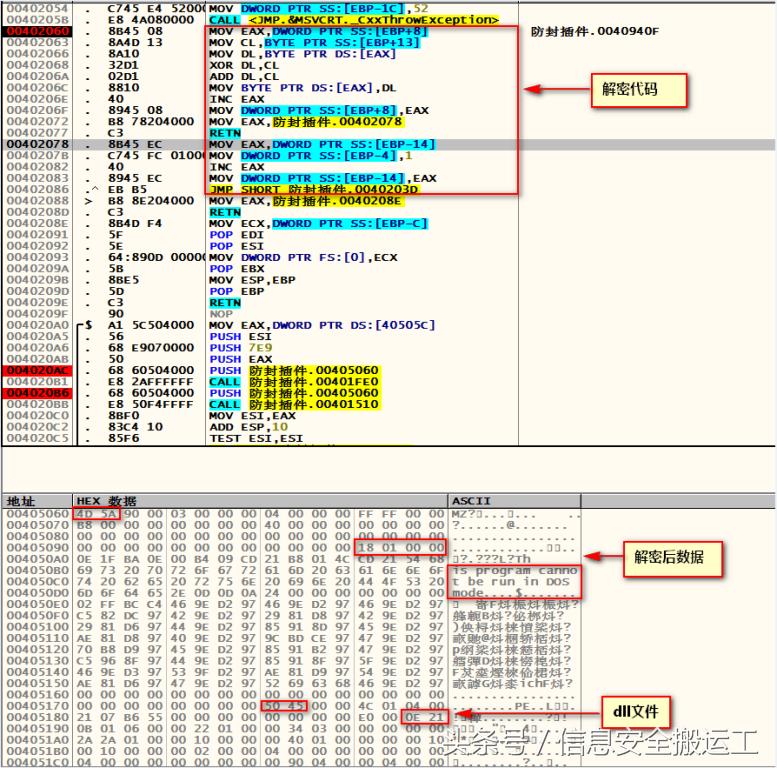The width and height of the screenshot is (777, 768).
Task: Click the RETN at address 00402077
Action: point(225,133)
